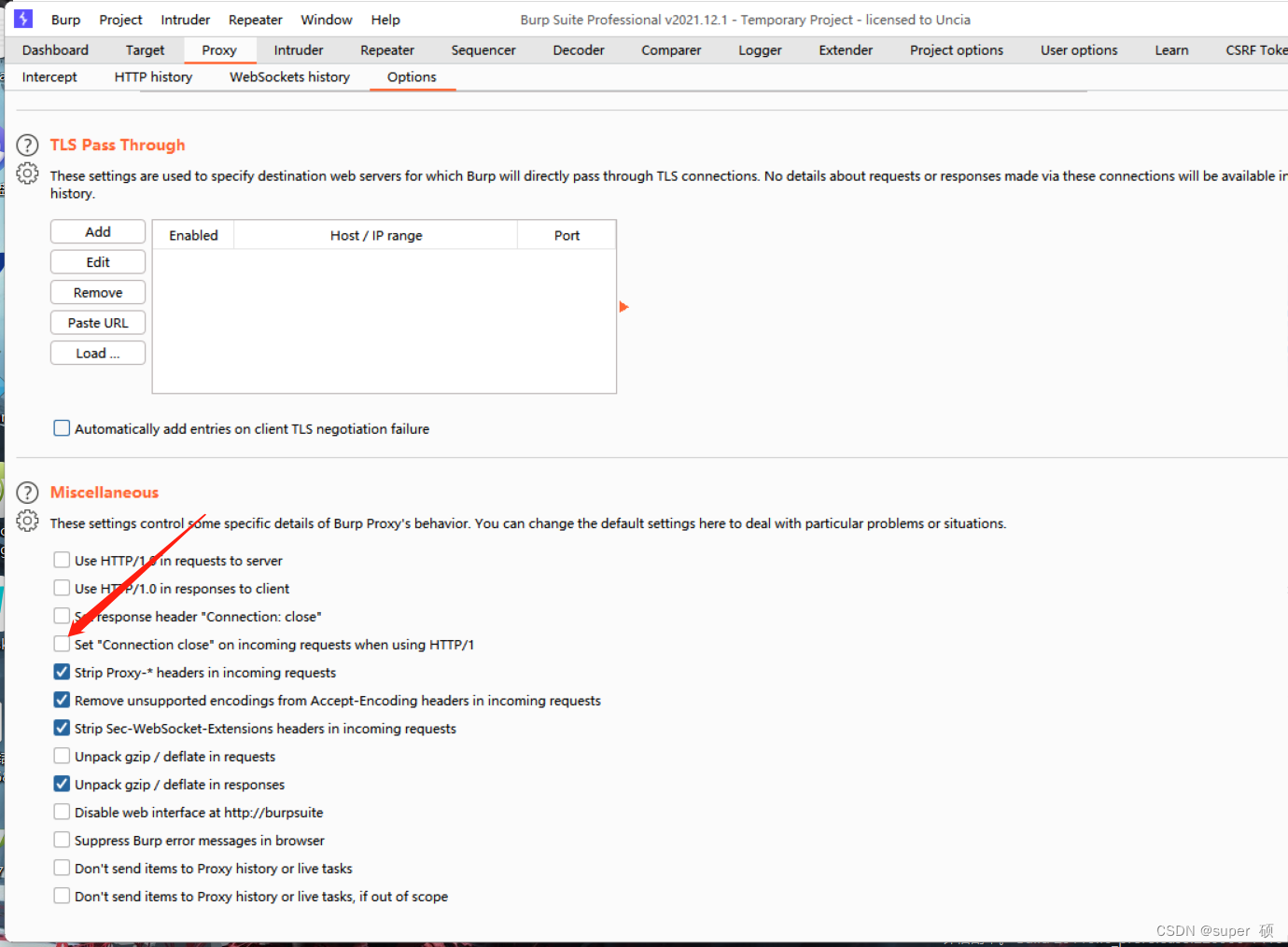1288x947 pixels.
Task: Select the Proxy tab
Action: coord(219,50)
